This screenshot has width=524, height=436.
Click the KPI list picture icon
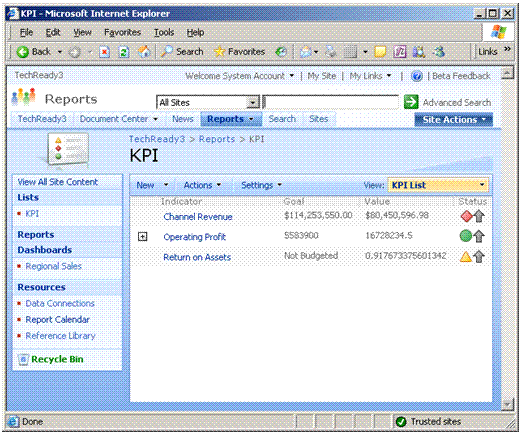tap(68, 150)
